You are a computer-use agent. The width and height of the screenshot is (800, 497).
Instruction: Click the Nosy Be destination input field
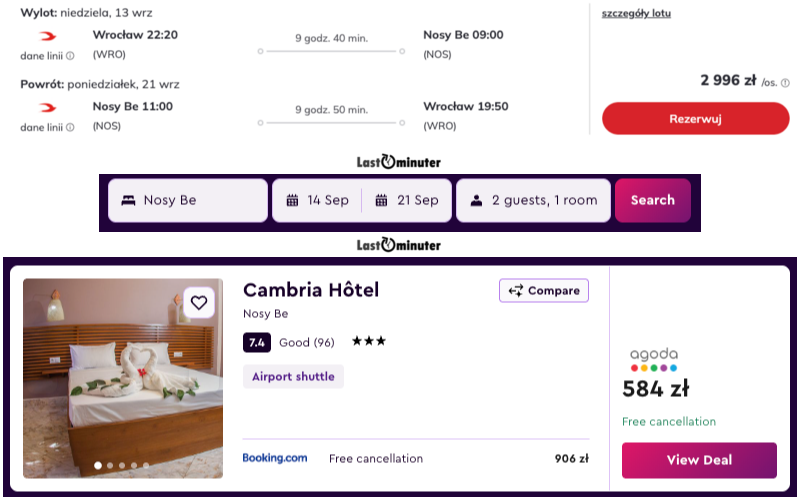click(x=188, y=201)
